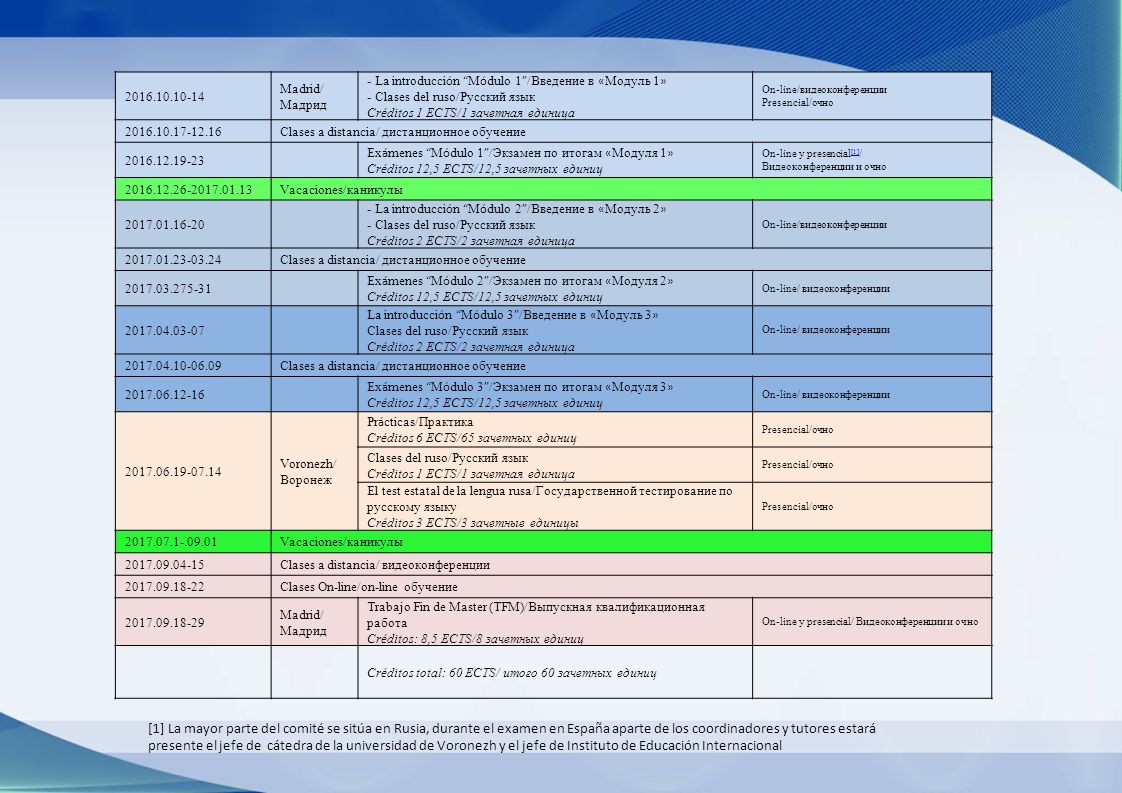
Task: Select 'Exámenes Módulo 2' text
Action: click(520, 281)
